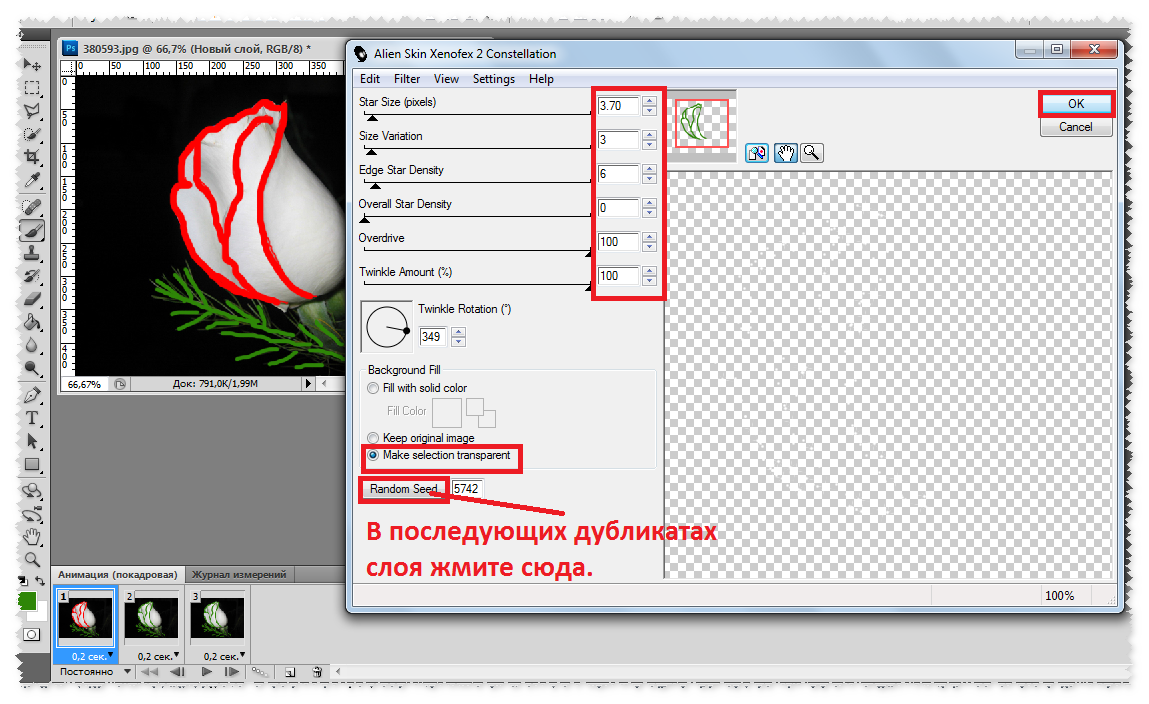This screenshot has width=1149, height=704.
Task: Click the OK button
Action: click(x=1076, y=104)
